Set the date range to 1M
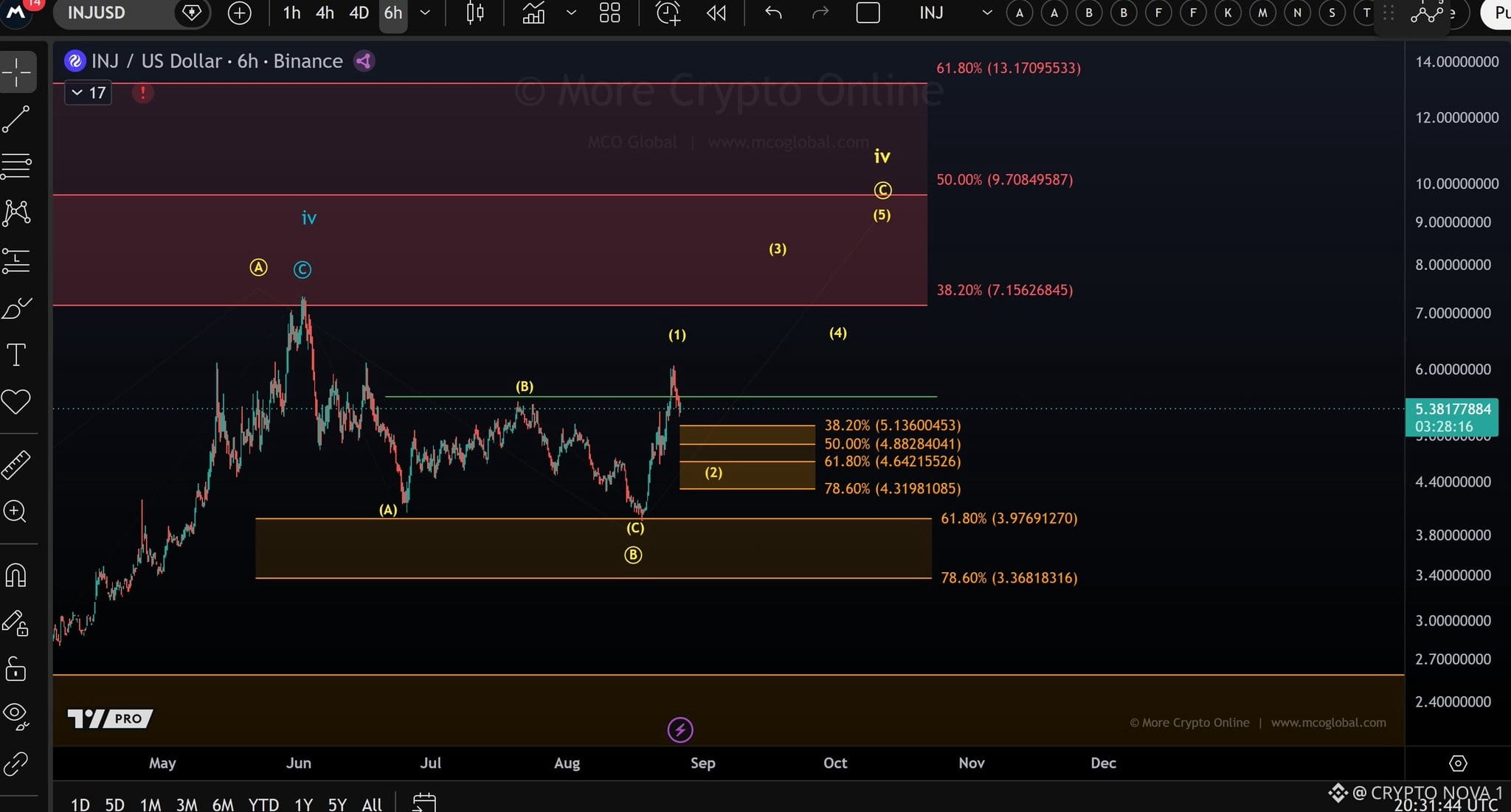 (x=151, y=804)
